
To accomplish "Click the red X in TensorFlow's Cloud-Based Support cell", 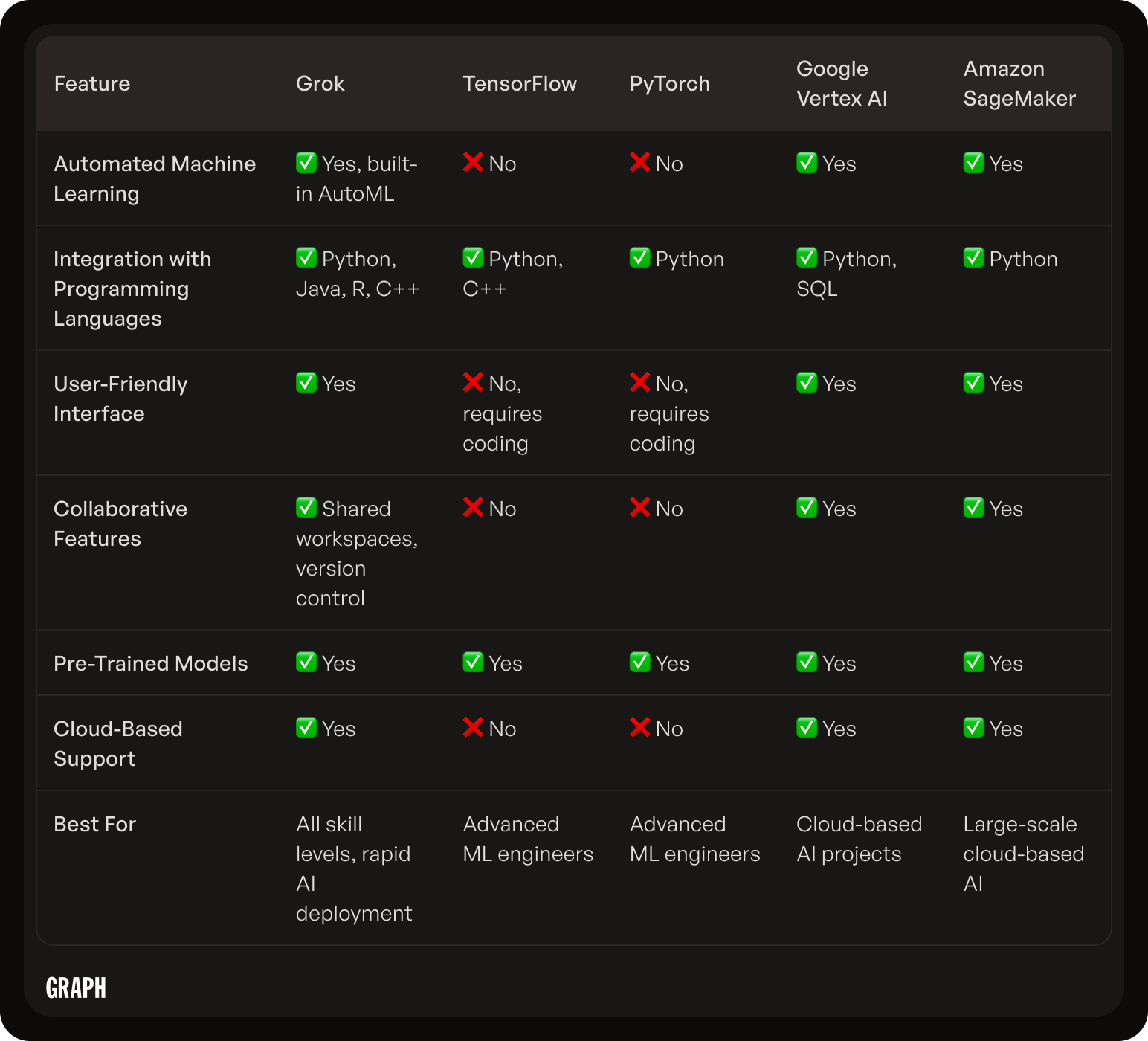I will tap(473, 727).
